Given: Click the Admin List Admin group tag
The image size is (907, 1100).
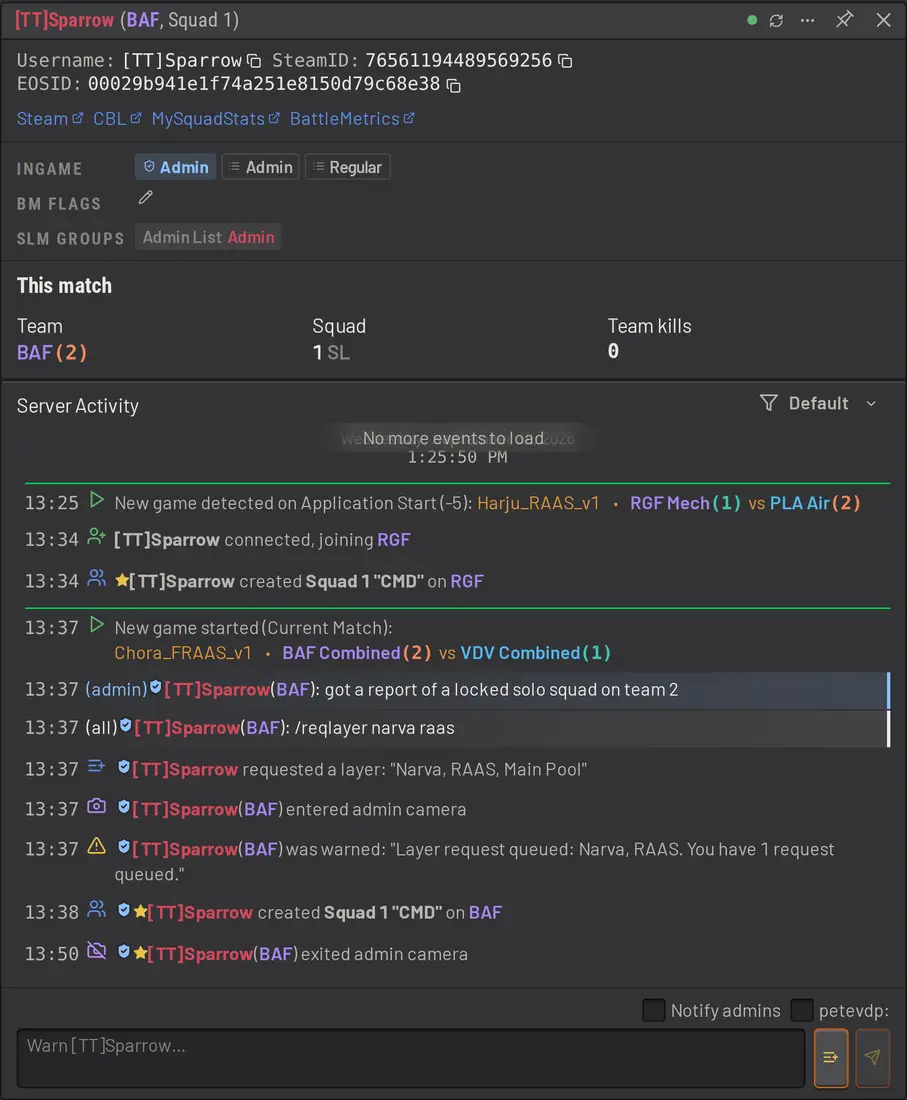Looking at the screenshot, I should point(208,237).
